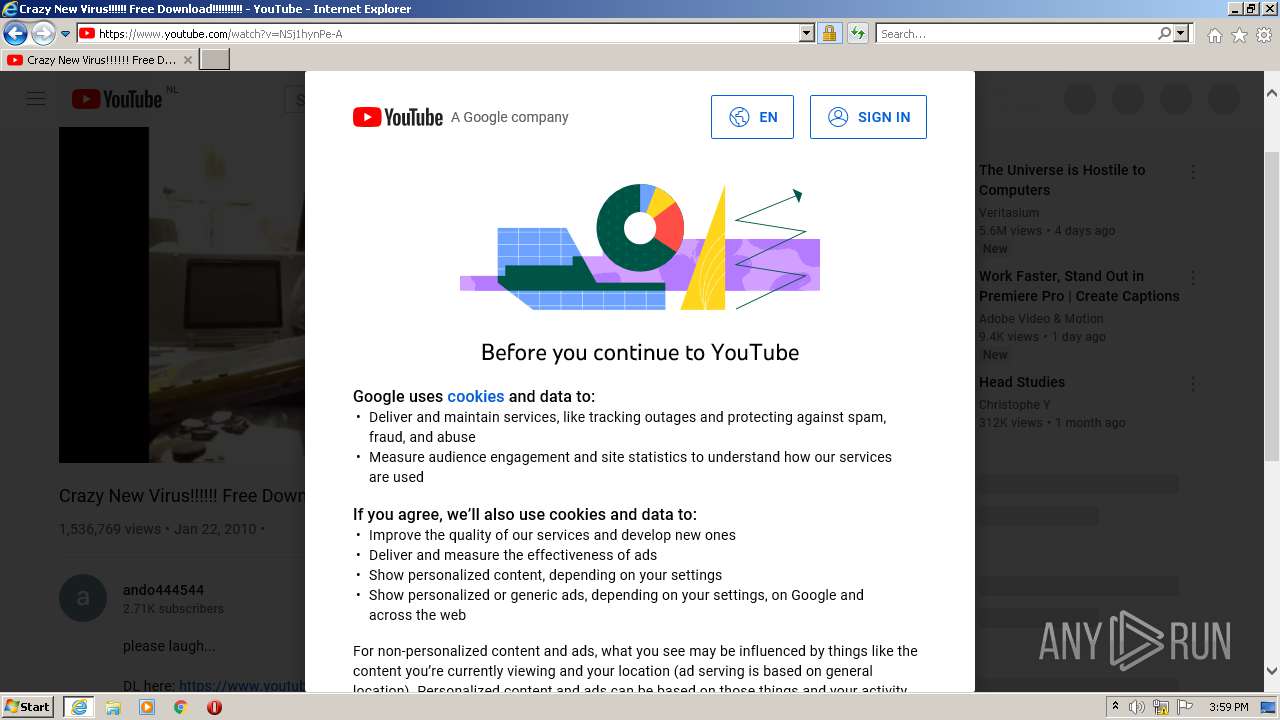Click the volume speaker tray icon
1280x720 pixels.
[1137, 707]
